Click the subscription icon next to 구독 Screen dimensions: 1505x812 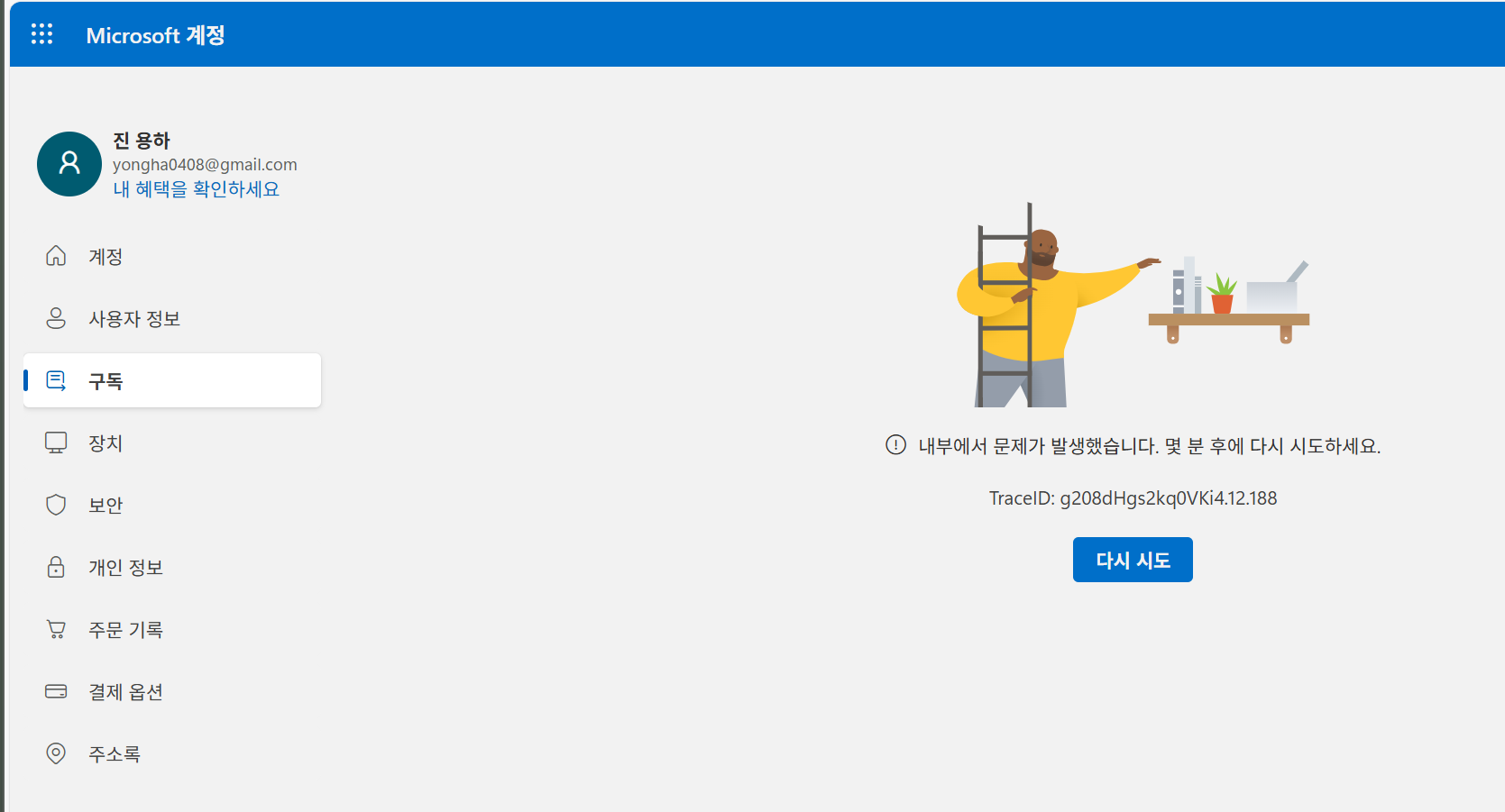56,379
